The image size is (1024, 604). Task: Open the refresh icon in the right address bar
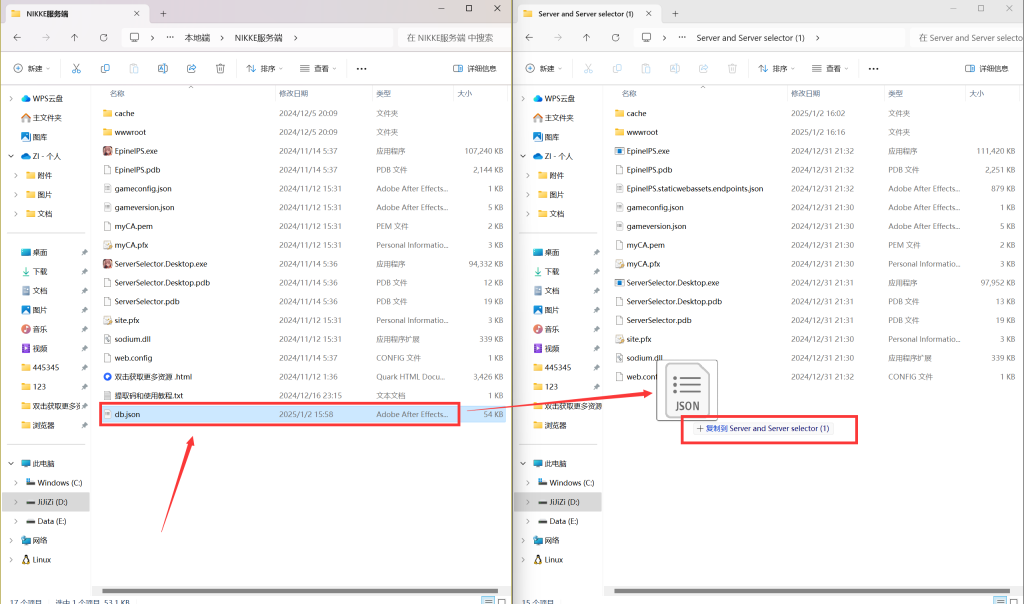(x=613, y=37)
